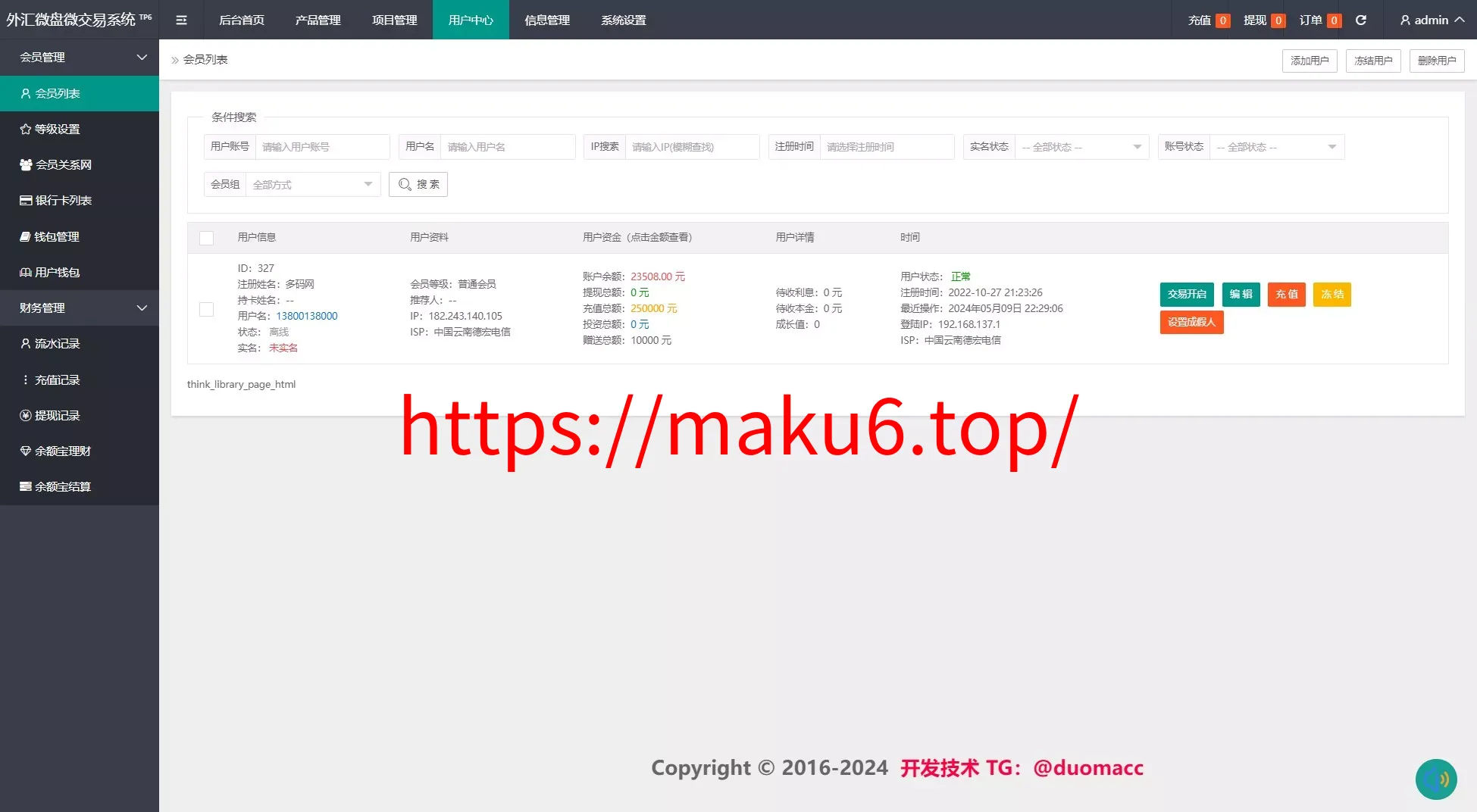Click the 删除用户 button
Viewport: 1477px width, 812px height.
(x=1437, y=61)
